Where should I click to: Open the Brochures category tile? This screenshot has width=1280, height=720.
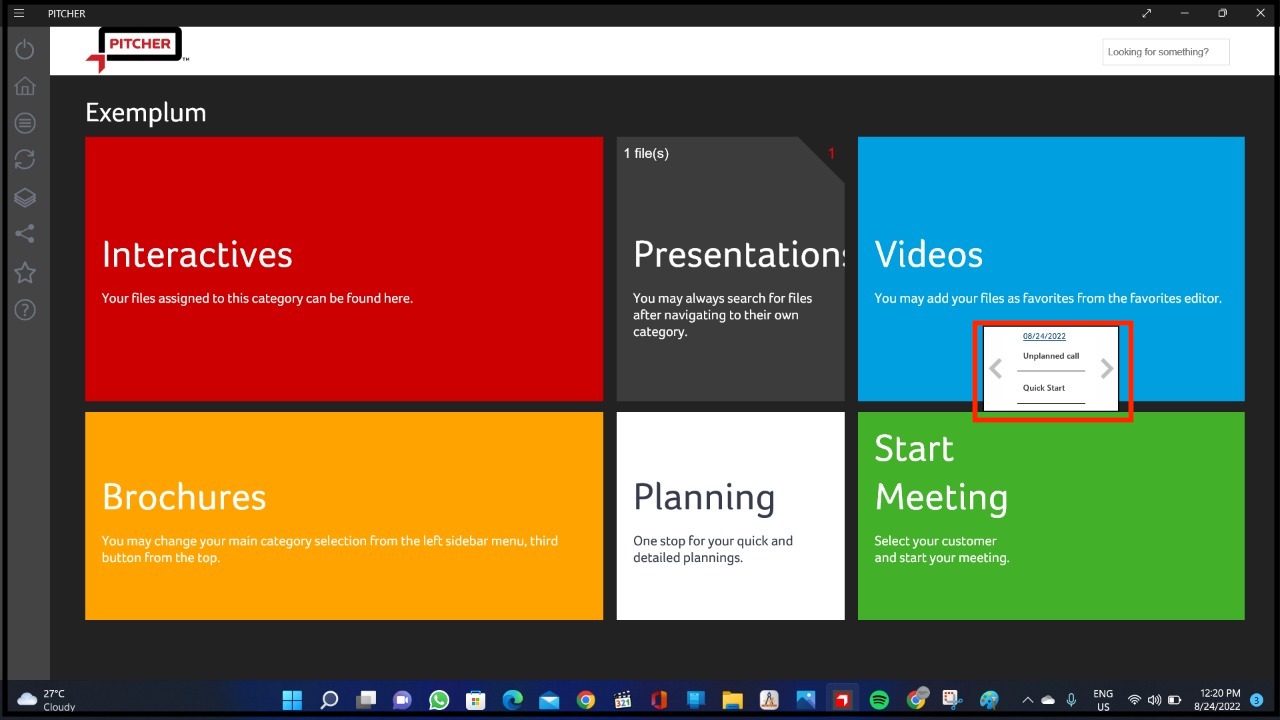click(x=343, y=515)
